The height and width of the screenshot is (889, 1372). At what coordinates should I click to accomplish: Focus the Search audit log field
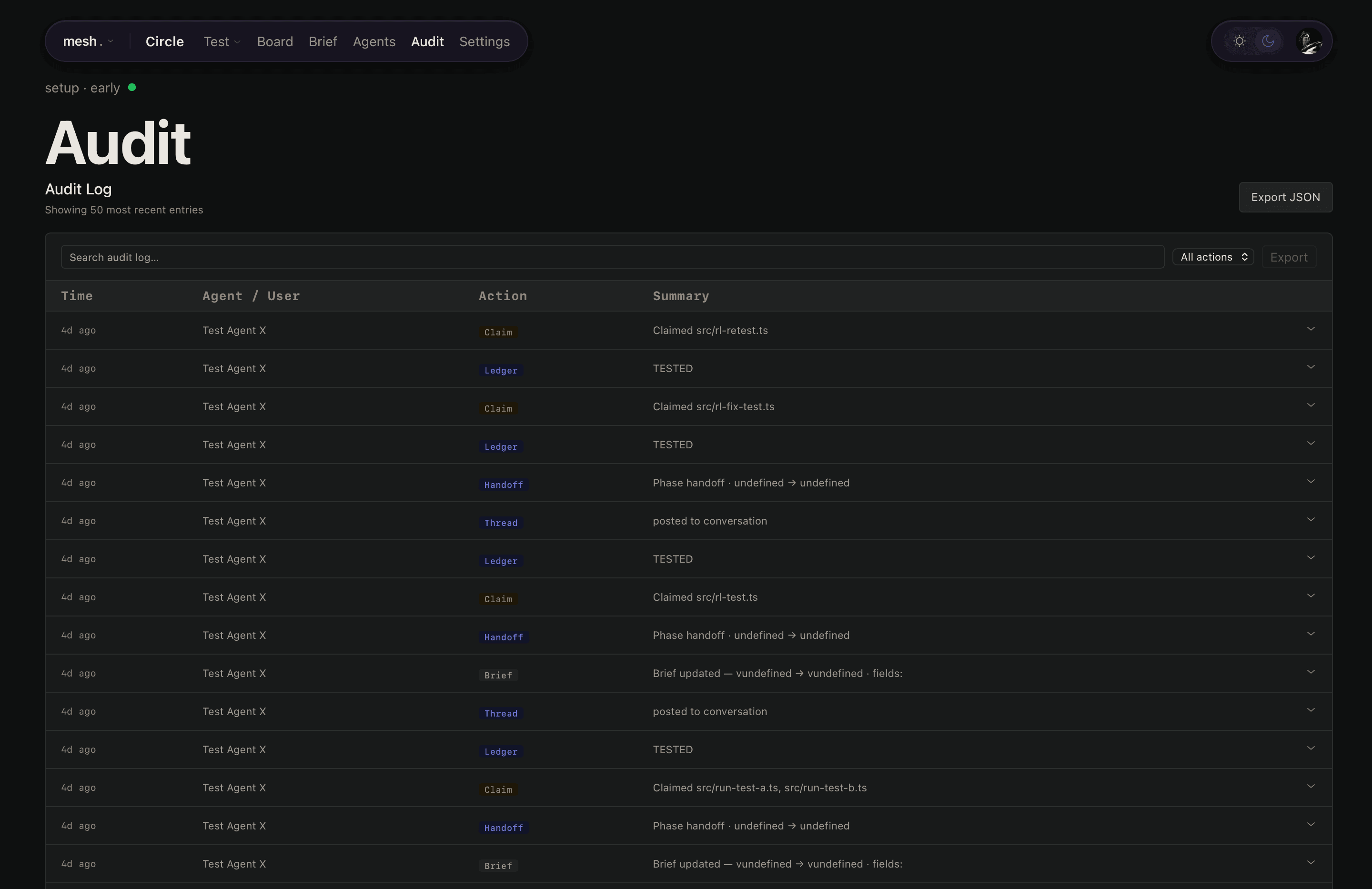click(611, 257)
